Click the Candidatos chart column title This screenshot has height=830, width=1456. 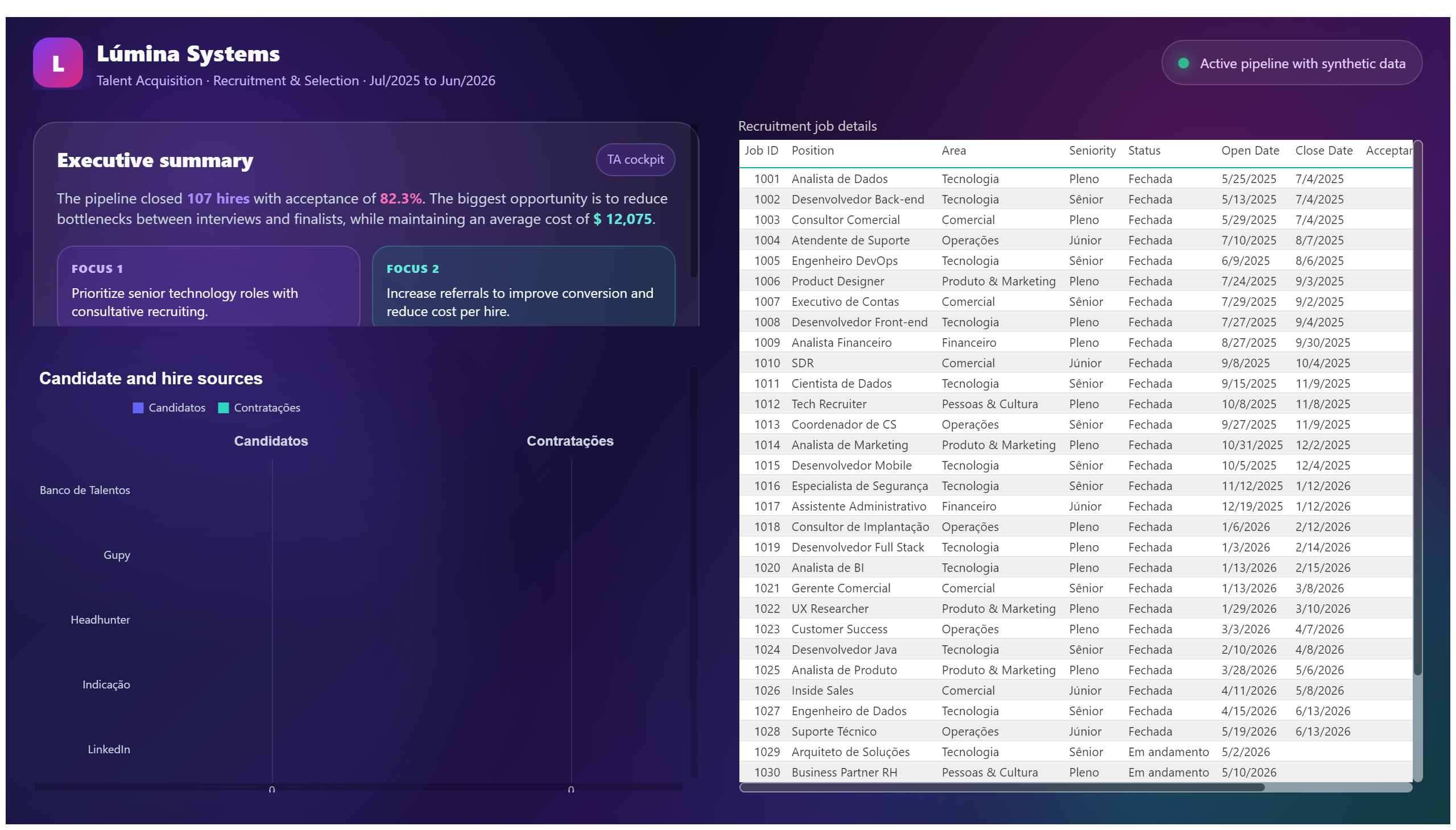pyautogui.click(x=271, y=441)
